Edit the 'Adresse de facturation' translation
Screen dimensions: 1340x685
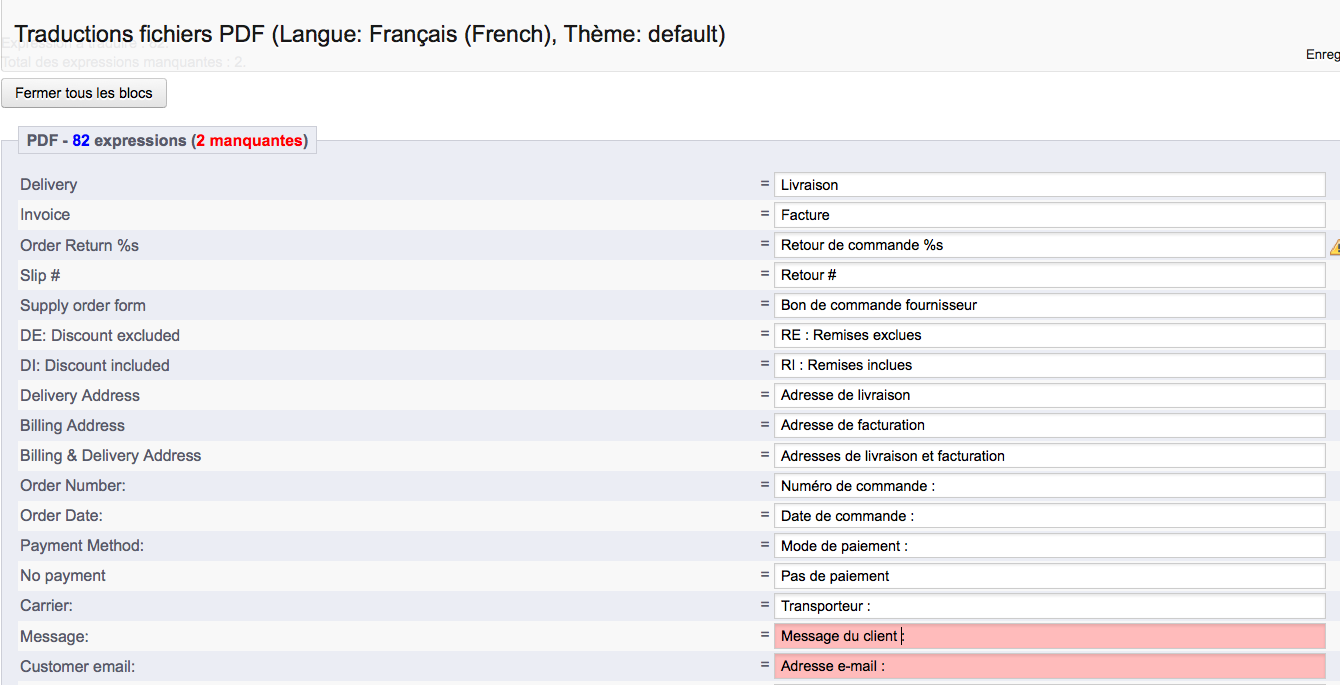click(x=1049, y=425)
